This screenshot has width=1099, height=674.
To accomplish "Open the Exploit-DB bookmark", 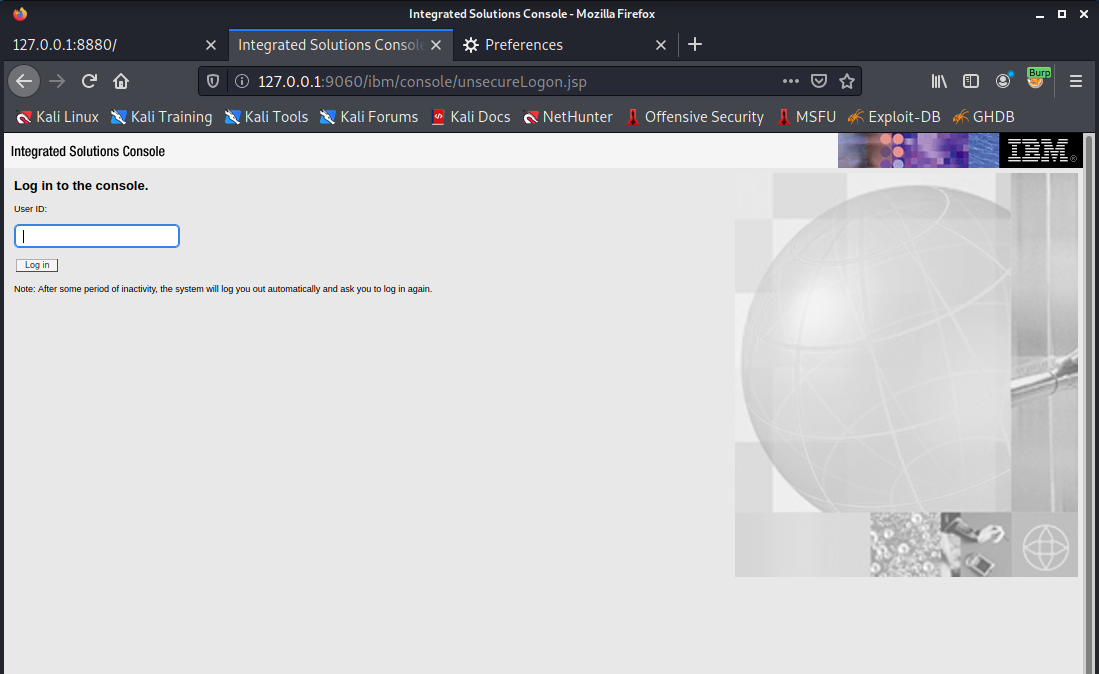I will pyautogui.click(x=893, y=117).
